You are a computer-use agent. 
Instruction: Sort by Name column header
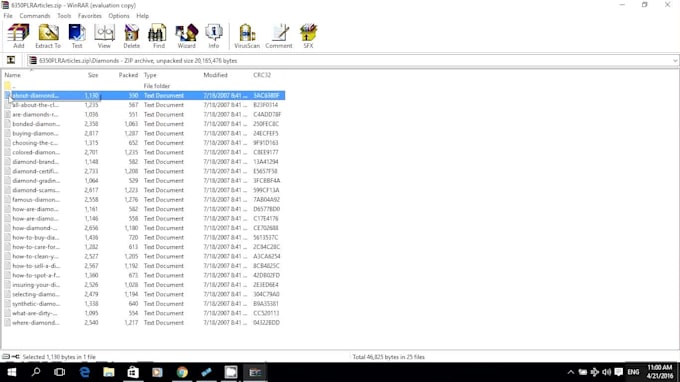point(13,75)
